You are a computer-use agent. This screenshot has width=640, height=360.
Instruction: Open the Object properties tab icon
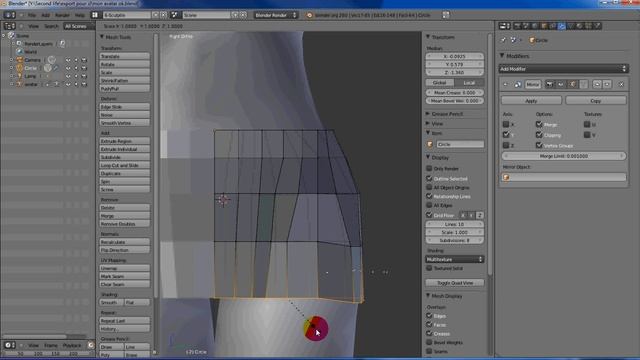(544, 26)
